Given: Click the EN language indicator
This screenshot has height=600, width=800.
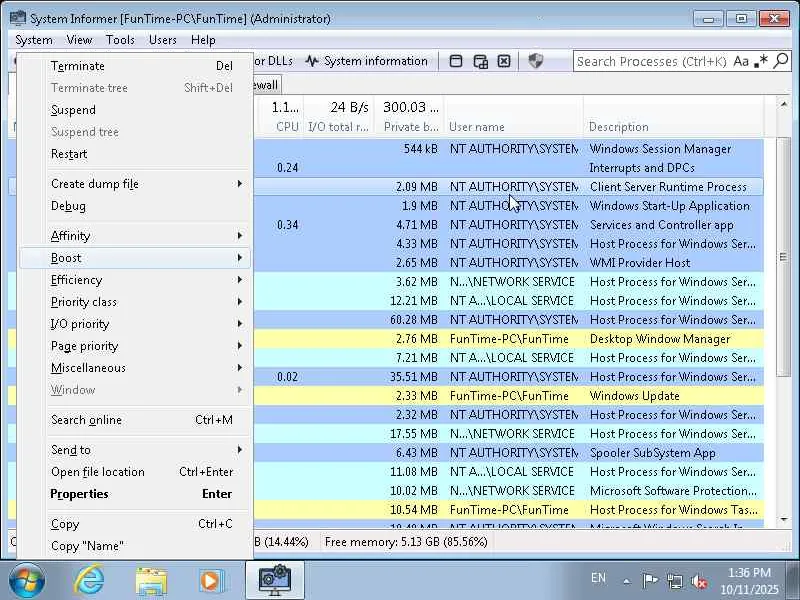Looking at the screenshot, I should (598, 578).
